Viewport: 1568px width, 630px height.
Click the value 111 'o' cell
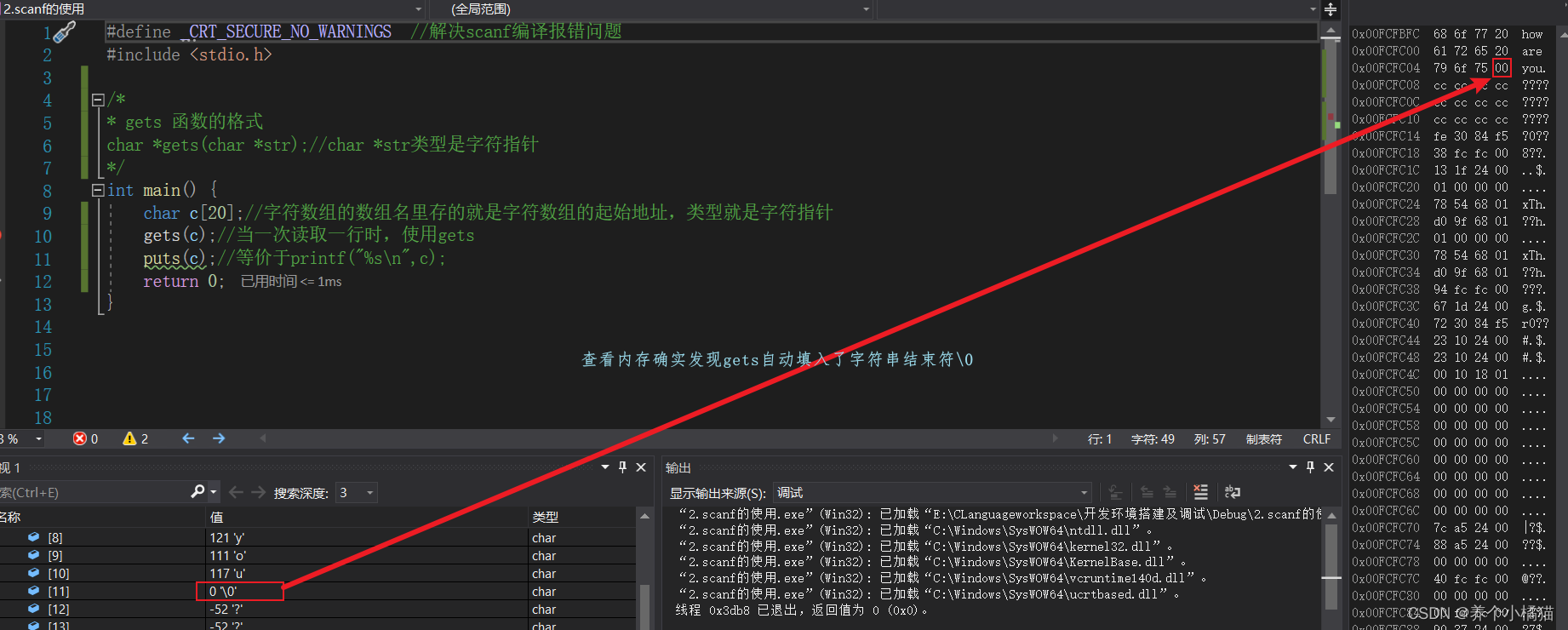pyautogui.click(x=368, y=555)
